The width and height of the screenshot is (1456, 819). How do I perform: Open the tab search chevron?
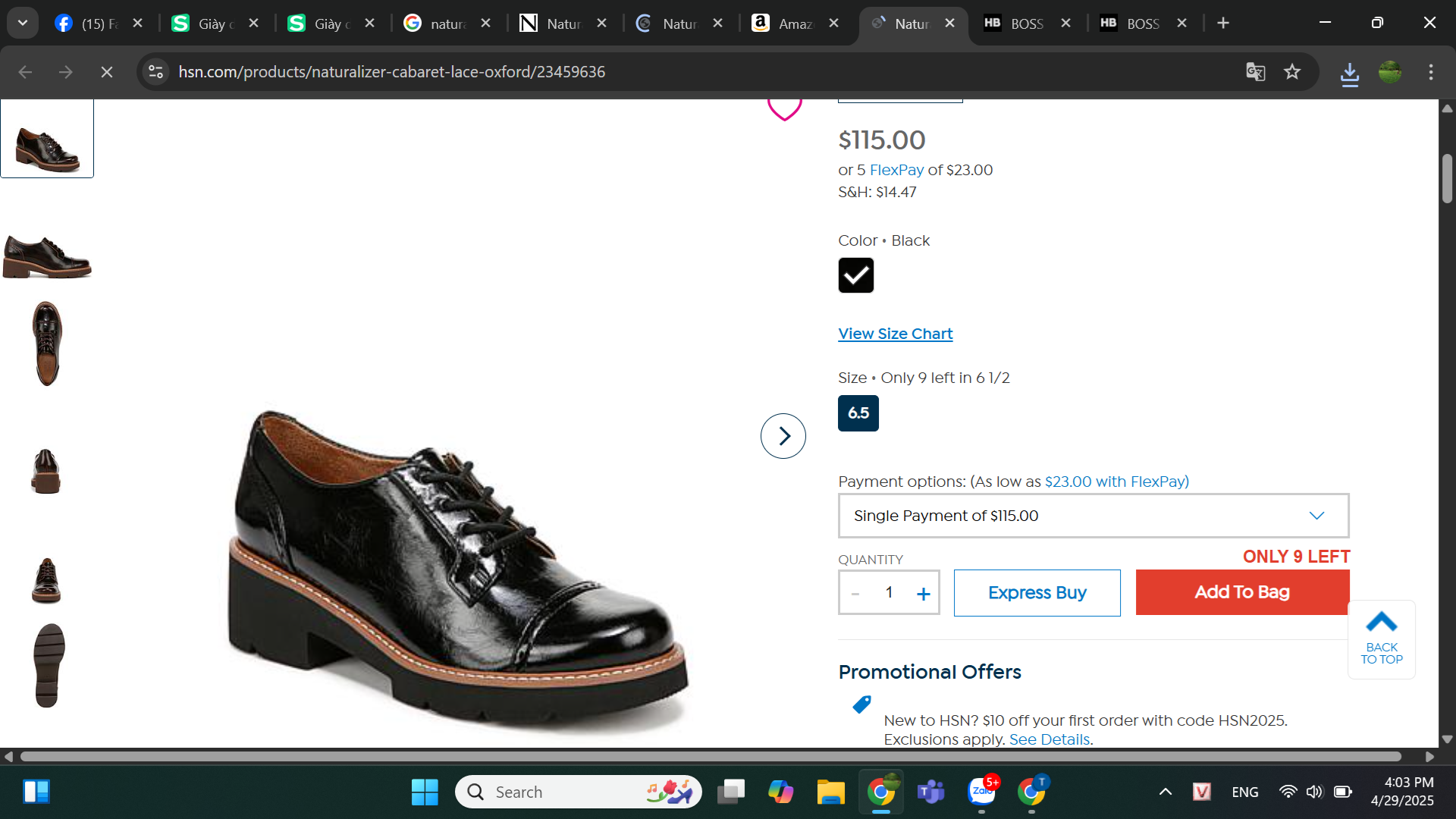[x=23, y=23]
